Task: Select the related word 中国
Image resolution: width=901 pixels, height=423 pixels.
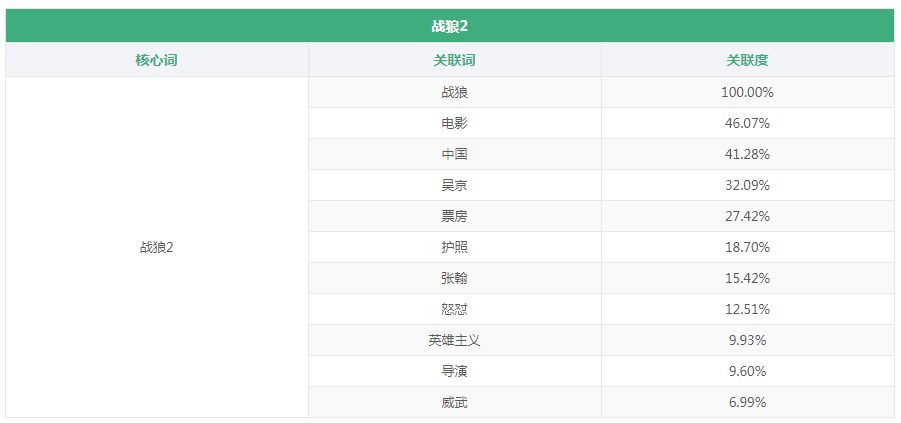Action: (454, 154)
